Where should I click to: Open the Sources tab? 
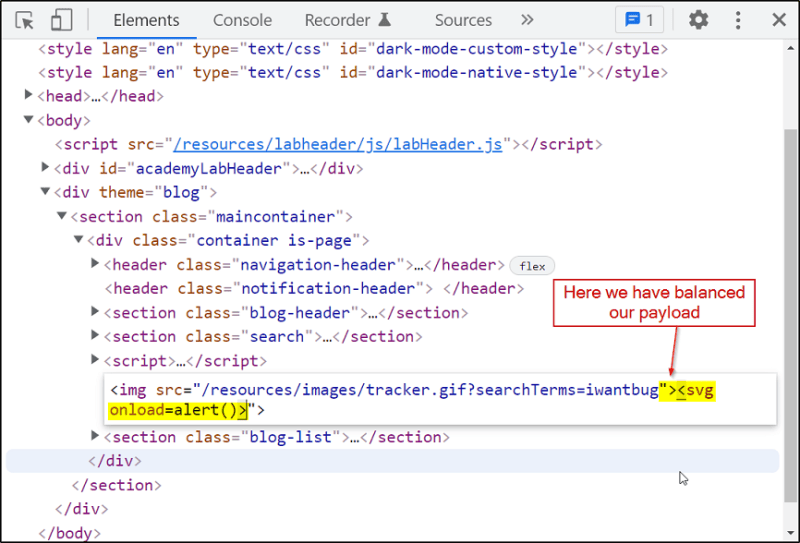coord(463,20)
